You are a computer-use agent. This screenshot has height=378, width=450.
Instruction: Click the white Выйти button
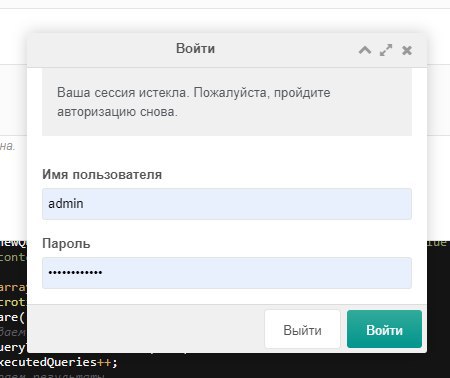302,329
